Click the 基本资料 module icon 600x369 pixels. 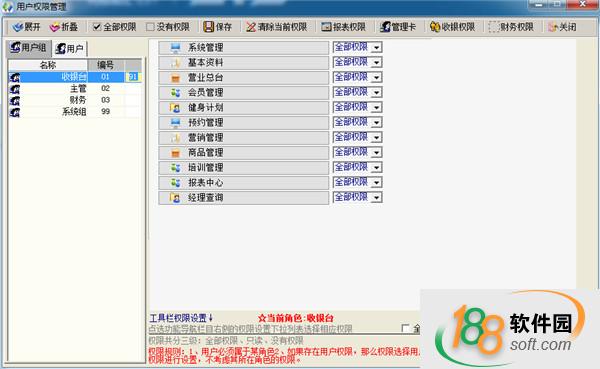pos(175,63)
